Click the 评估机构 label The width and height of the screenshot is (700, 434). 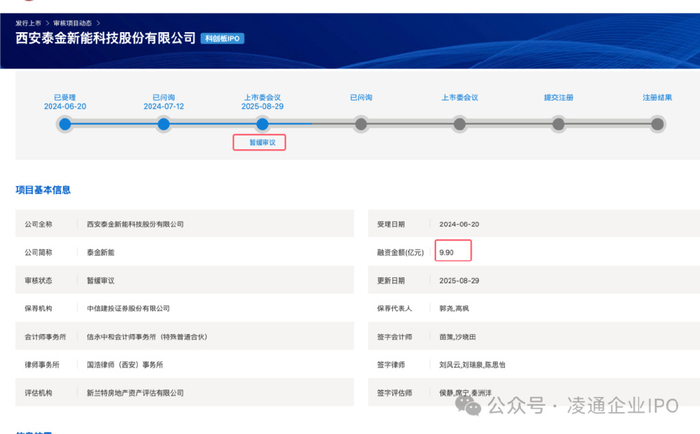[38, 393]
